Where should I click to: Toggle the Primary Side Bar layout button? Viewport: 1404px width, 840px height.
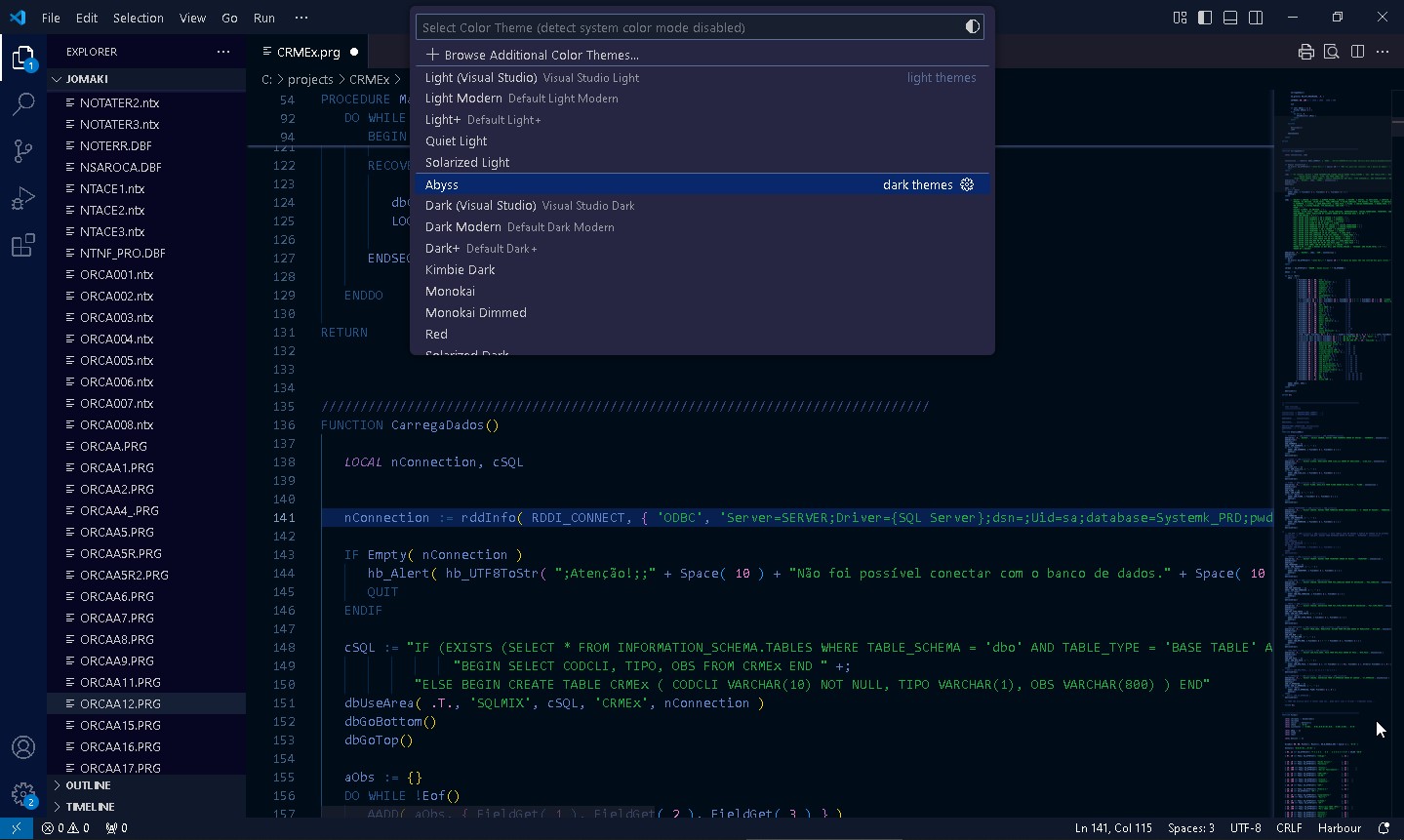pos(1205,18)
